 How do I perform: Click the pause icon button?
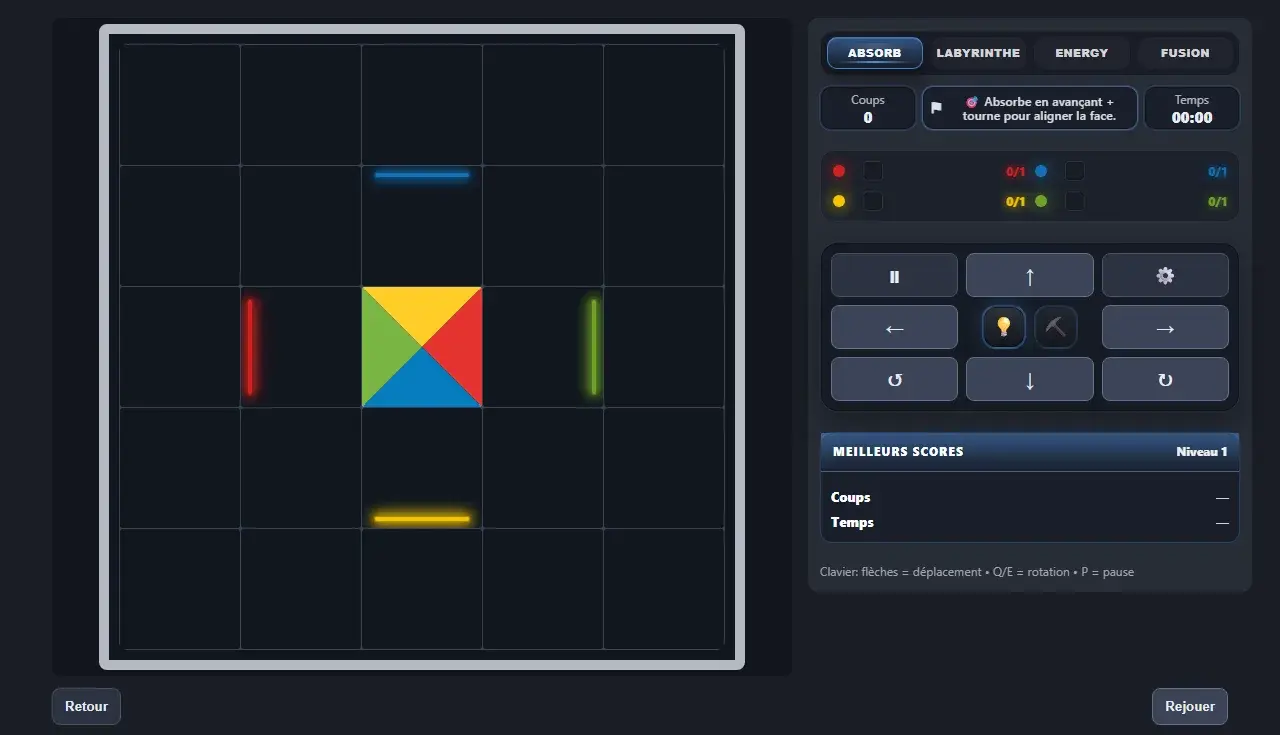894,275
